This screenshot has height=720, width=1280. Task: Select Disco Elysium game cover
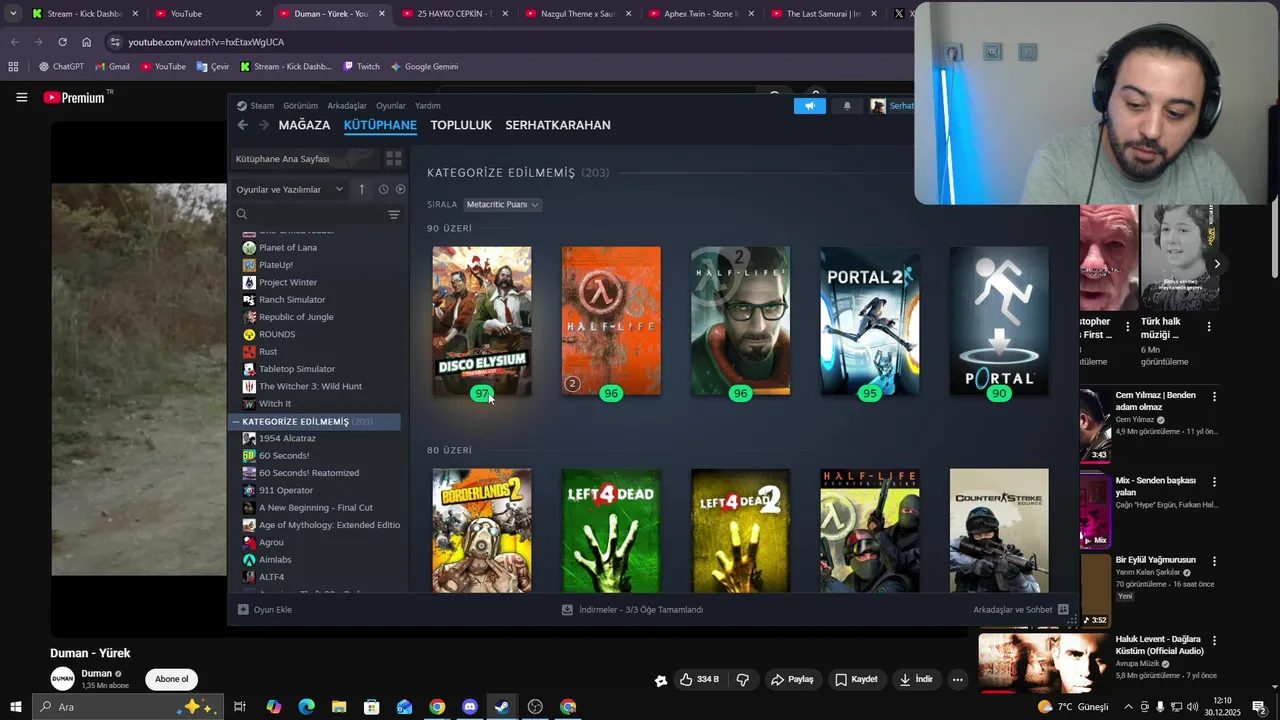482,320
